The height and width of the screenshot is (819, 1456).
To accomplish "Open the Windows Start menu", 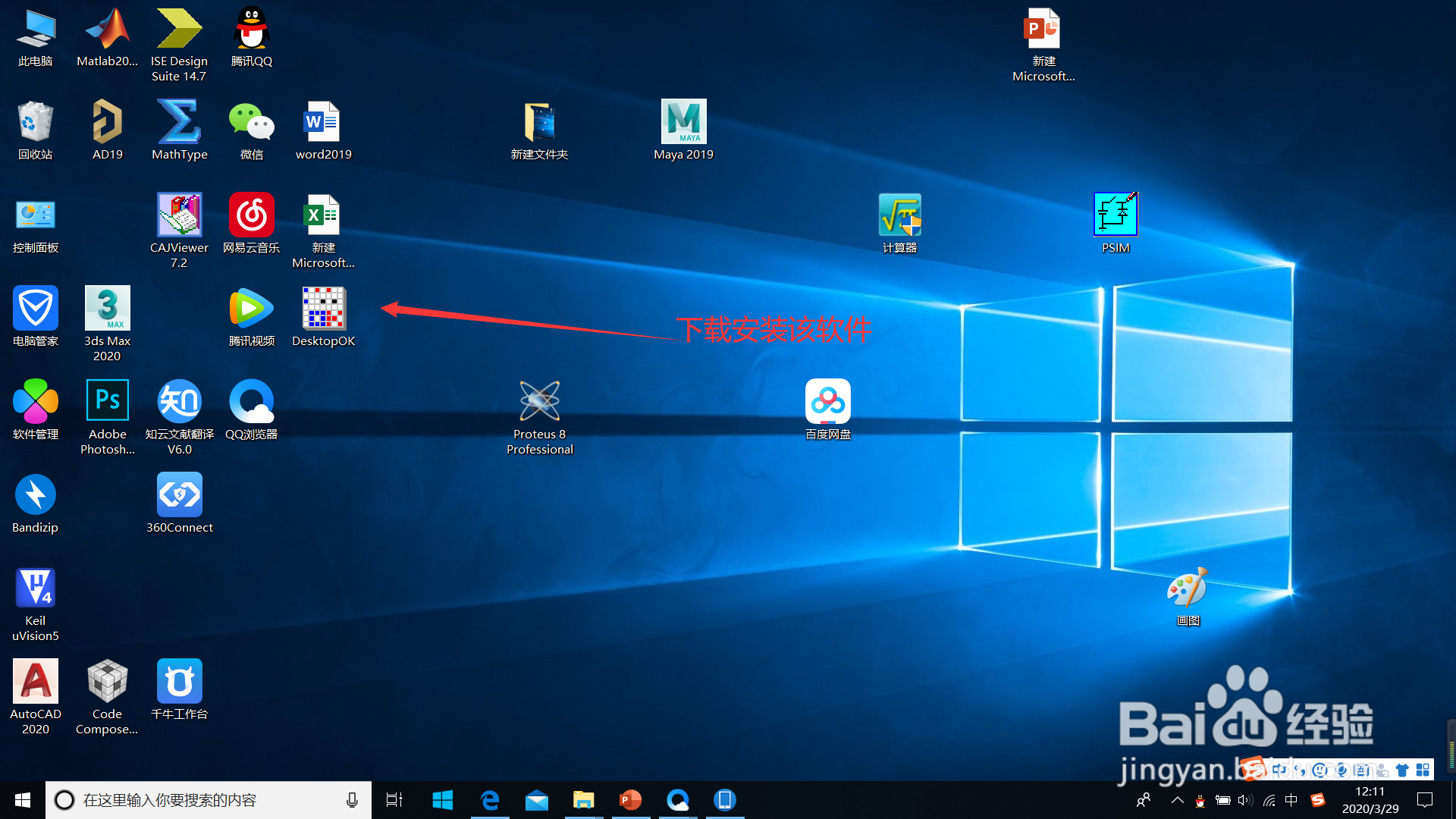I will tap(23, 800).
